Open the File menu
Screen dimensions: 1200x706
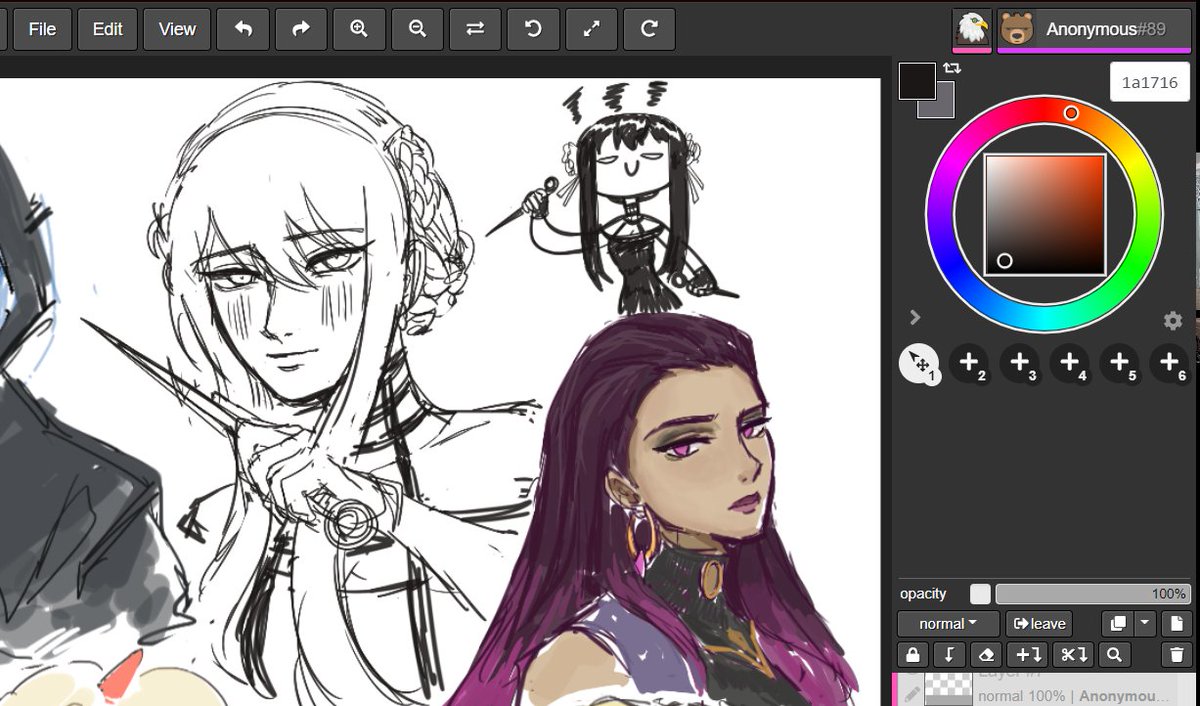pos(42,29)
